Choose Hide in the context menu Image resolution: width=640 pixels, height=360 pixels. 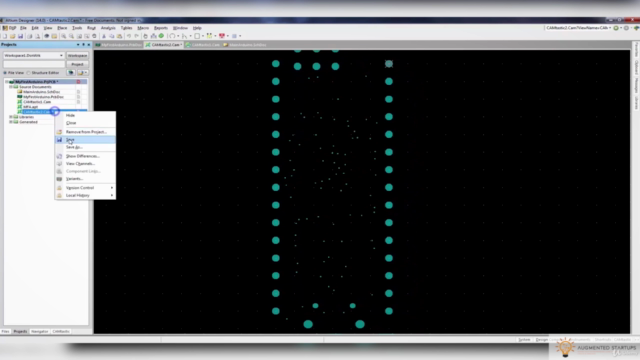[85, 115]
